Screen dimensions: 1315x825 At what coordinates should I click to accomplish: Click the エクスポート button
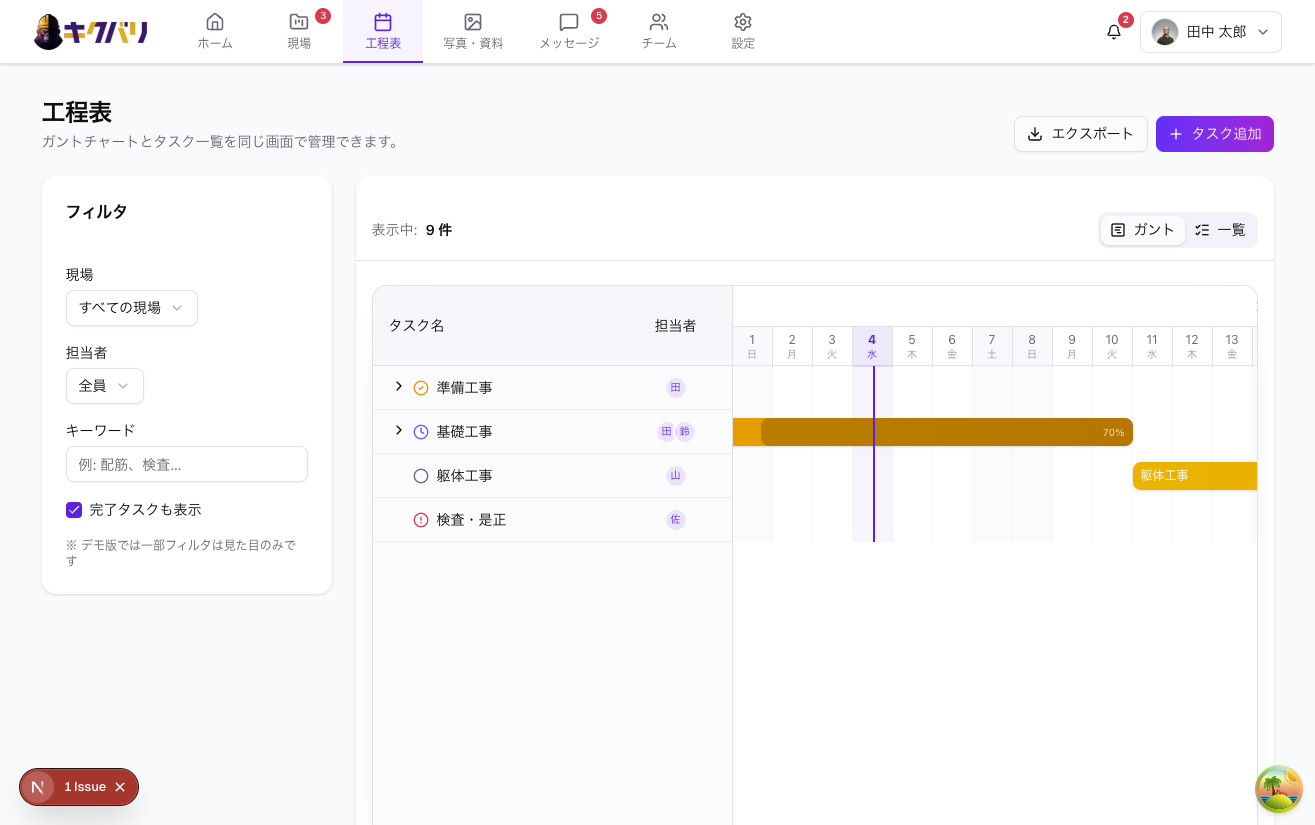(x=1080, y=134)
